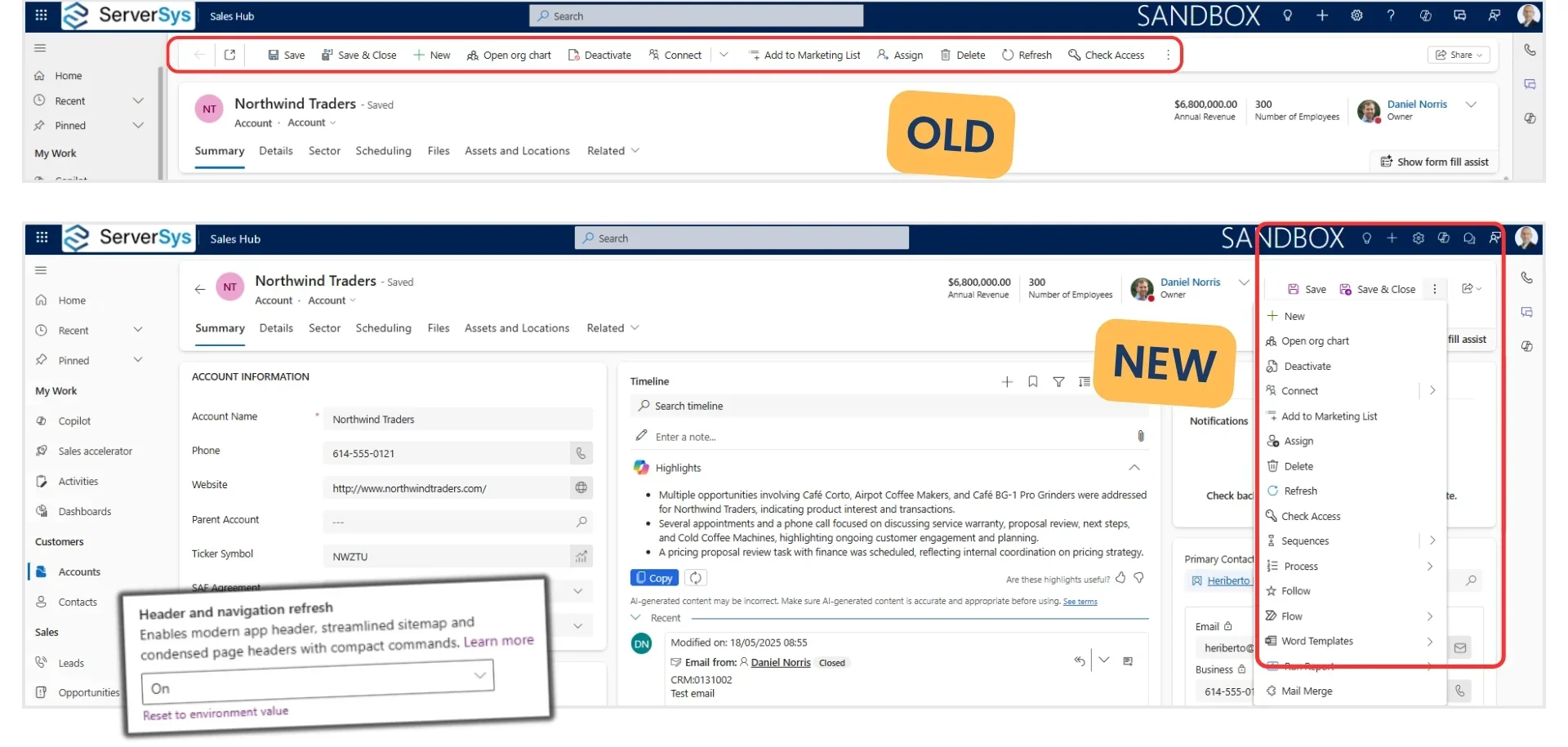Click Save & Close in old command bar
Viewport: 1568px width, 747px height.
(359, 56)
